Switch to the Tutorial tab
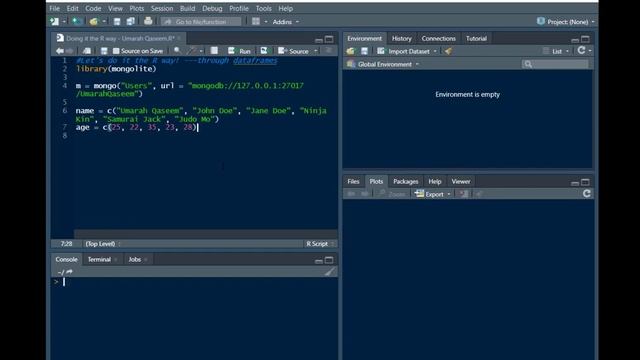The height and width of the screenshot is (360, 640). [476, 38]
